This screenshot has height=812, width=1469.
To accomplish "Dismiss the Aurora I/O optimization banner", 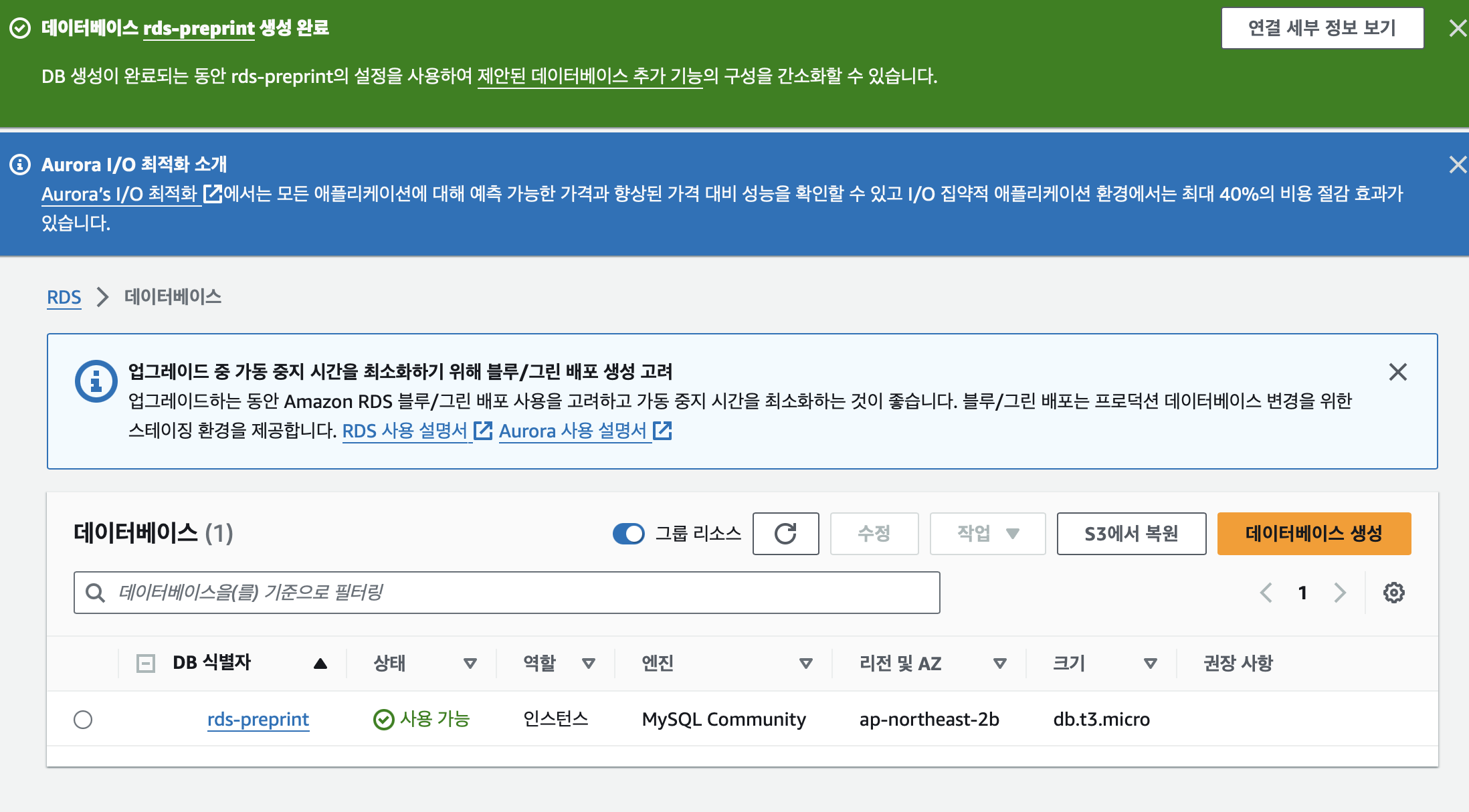I will coord(1458,165).
